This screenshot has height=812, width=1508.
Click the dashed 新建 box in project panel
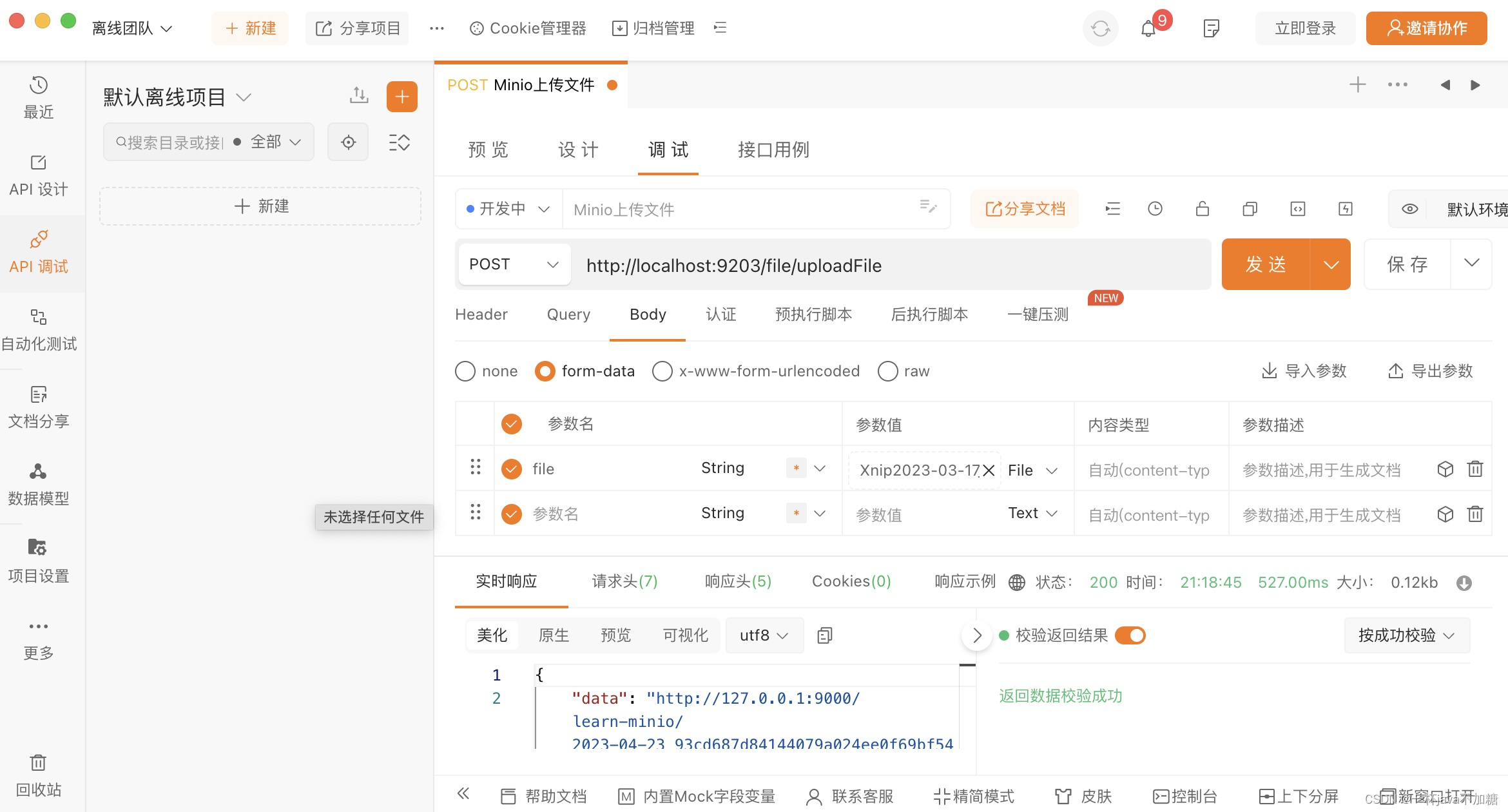pyautogui.click(x=260, y=206)
